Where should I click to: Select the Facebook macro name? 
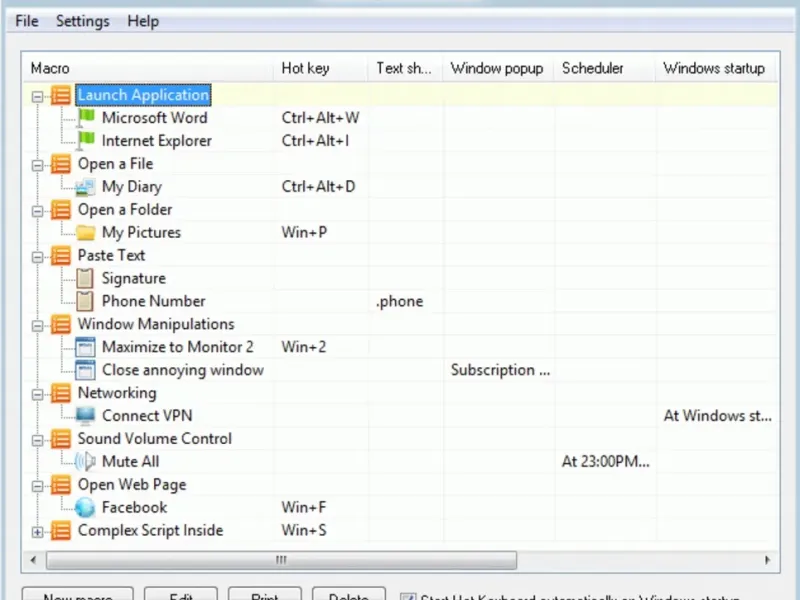tap(134, 508)
